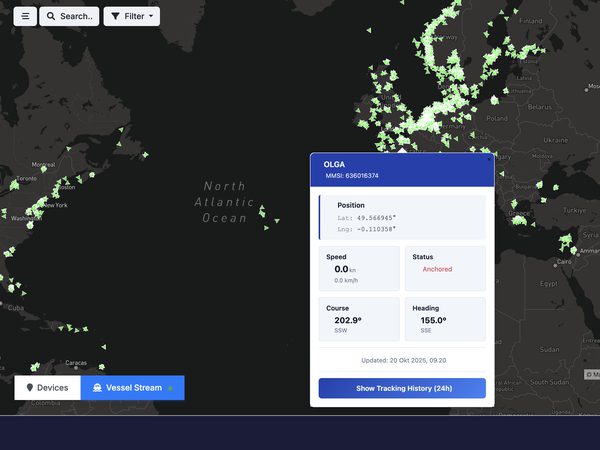Click the 0.0 kn speed value
The height and width of the screenshot is (450, 600).
click(x=345, y=269)
